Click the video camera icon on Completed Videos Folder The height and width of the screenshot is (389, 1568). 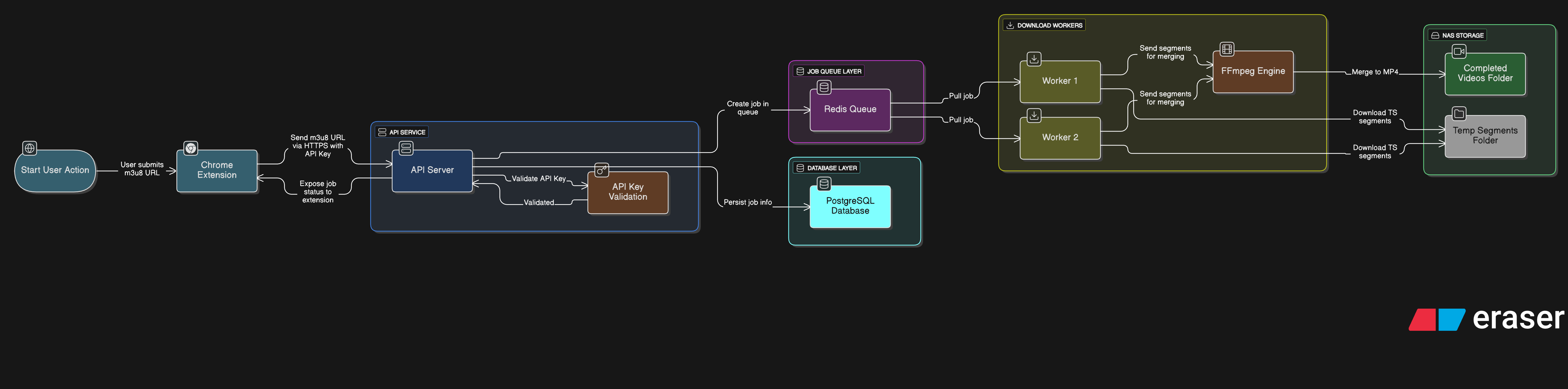pyautogui.click(x=1459, y=51)
